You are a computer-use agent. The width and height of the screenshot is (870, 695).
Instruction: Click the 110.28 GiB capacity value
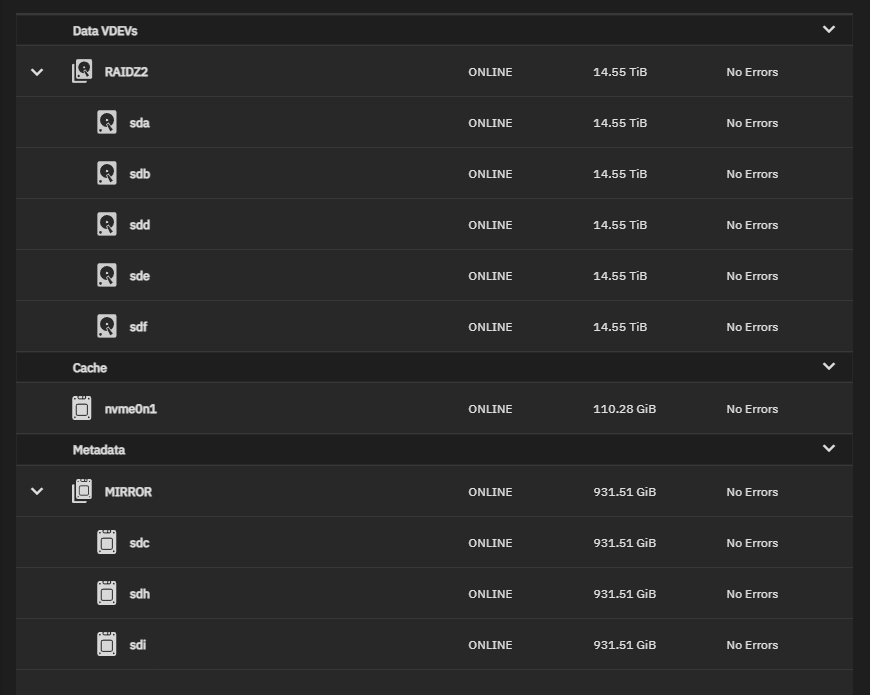[x=625, y=409]
